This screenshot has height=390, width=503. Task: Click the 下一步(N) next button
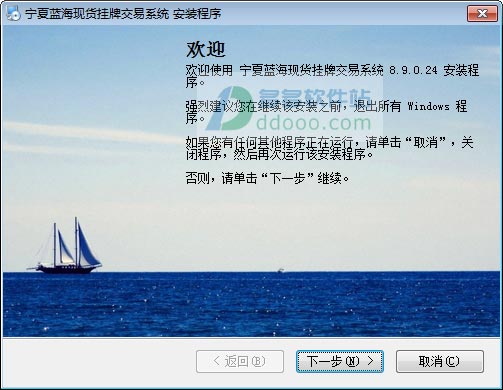pos(340,361)
